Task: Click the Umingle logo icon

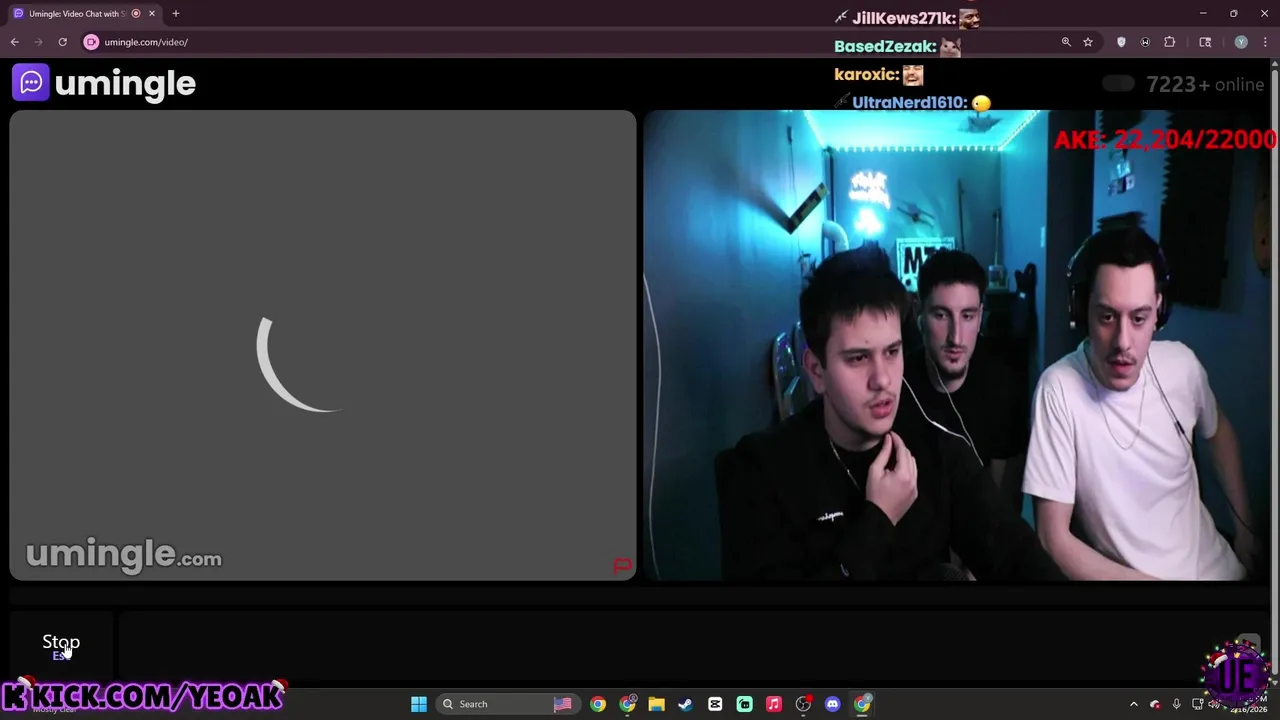Action: [30, 83]
